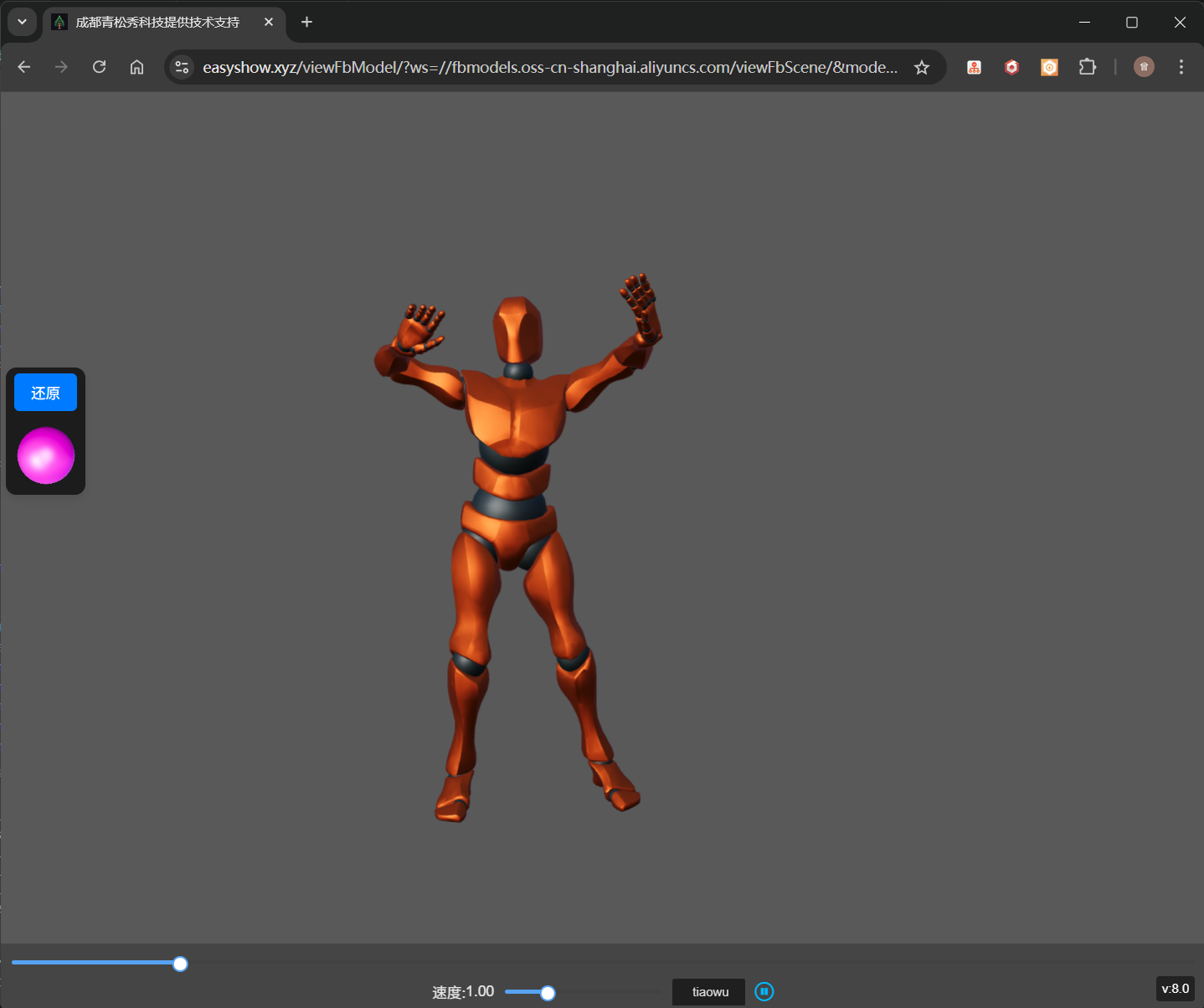Bookmark this page with the star icon
1204x1008 pixels.
click(x=922, y=67)
